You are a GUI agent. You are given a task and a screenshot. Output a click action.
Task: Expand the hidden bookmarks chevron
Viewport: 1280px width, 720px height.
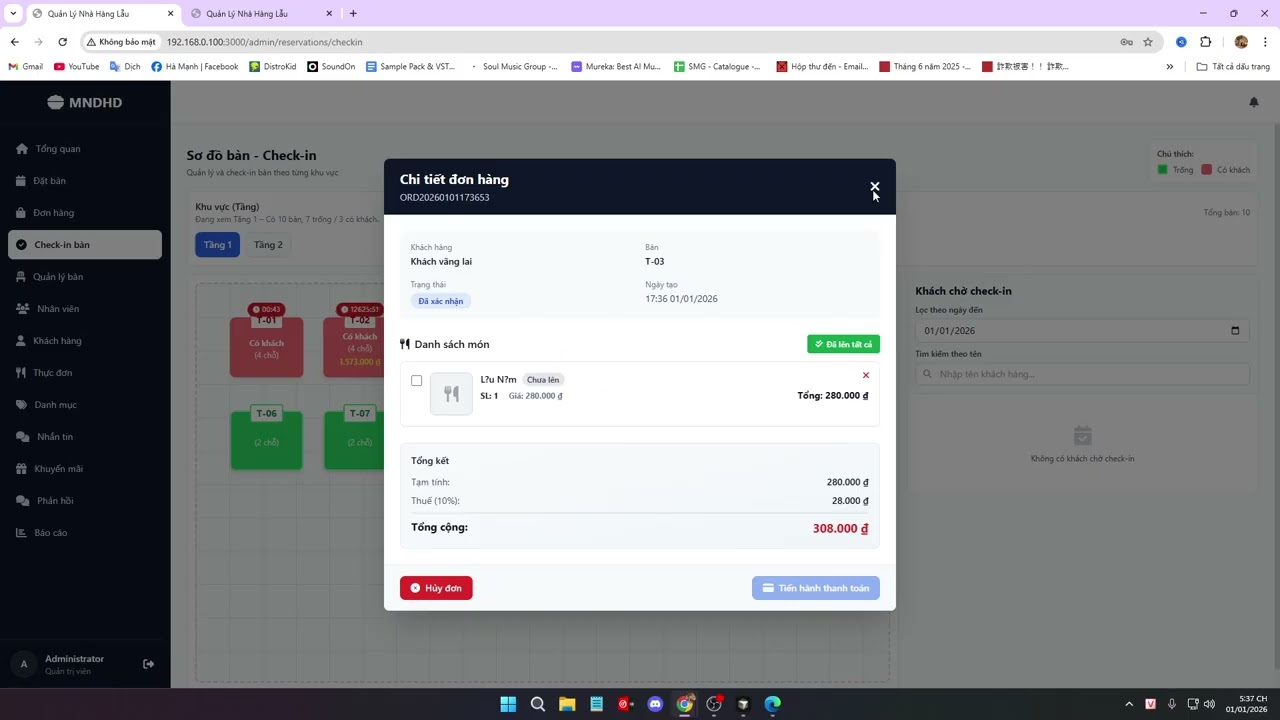tap(1170, 67)
